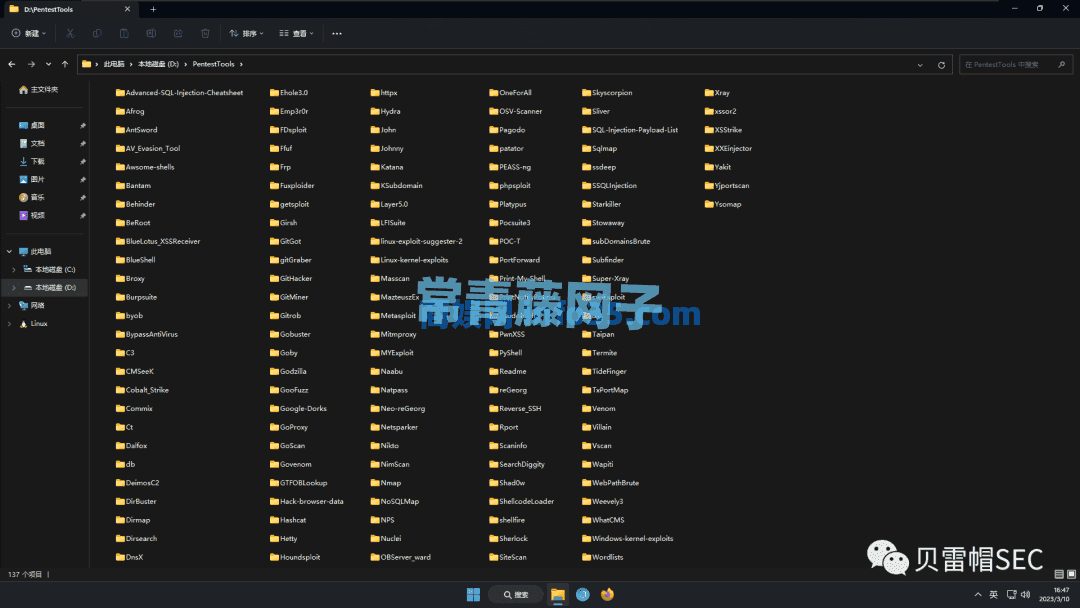
Task: Select the D:\PentestTools tab
Action: [69, 9]
